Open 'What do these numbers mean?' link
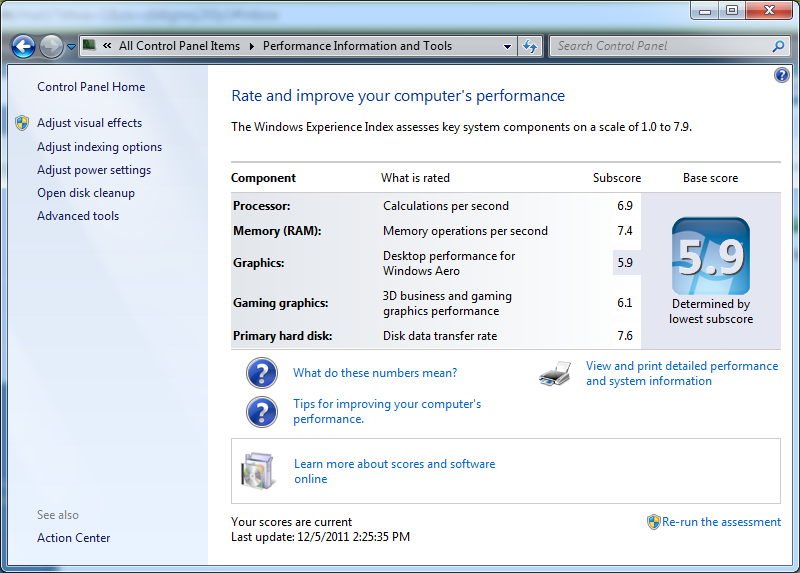The image size is (800, 573). click(x=375, y=373)
